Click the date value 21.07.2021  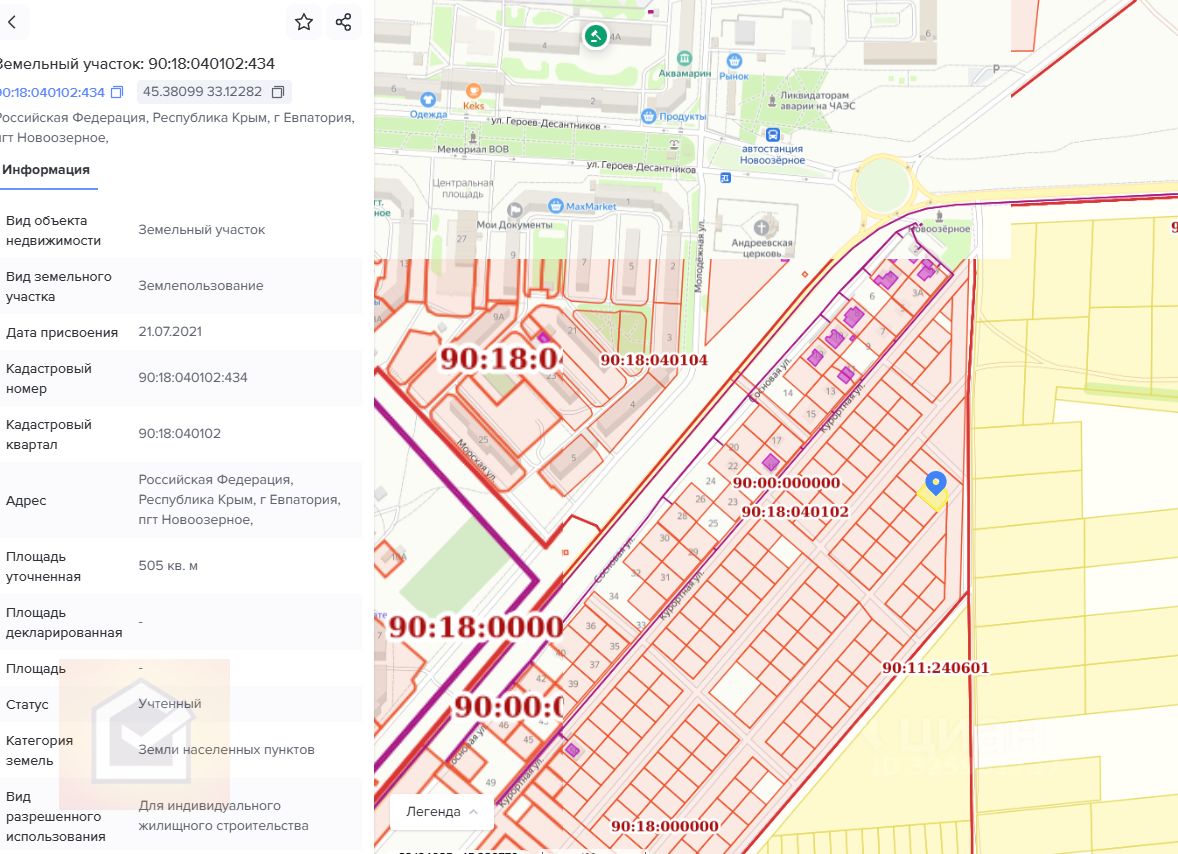point(170,331)
